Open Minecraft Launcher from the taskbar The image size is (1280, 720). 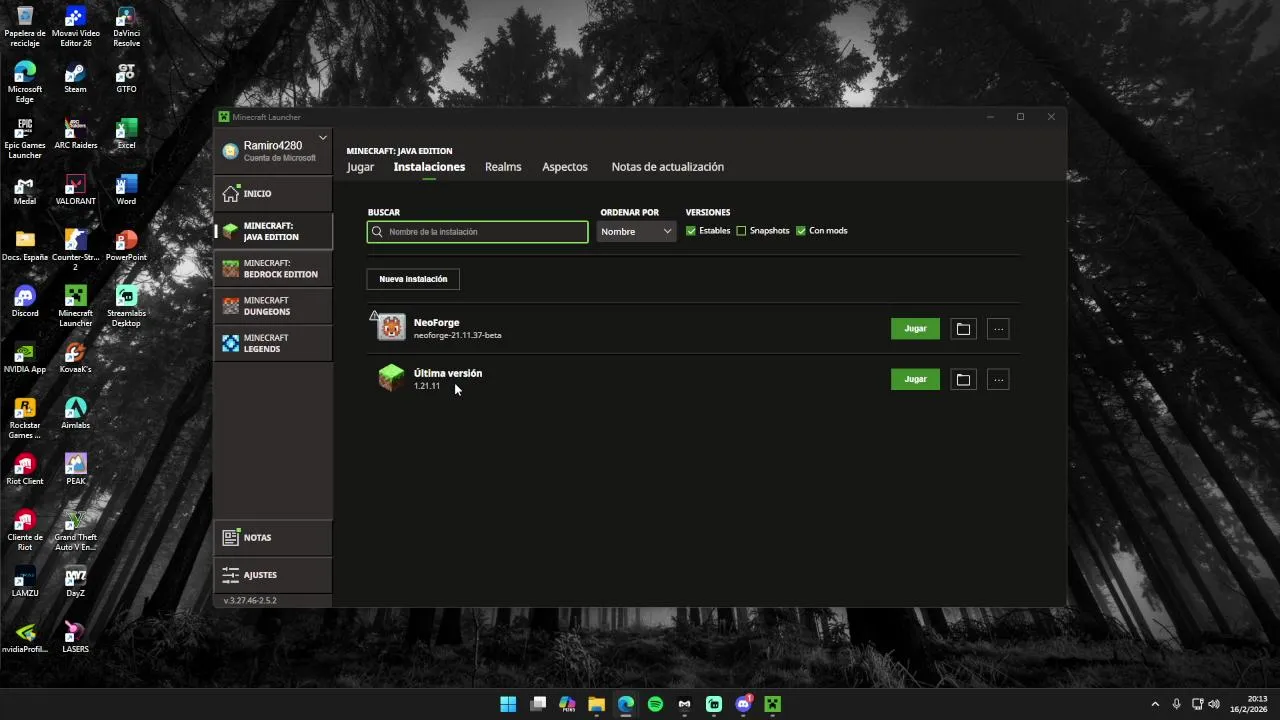pyautogui.click(x=772, y=704)
